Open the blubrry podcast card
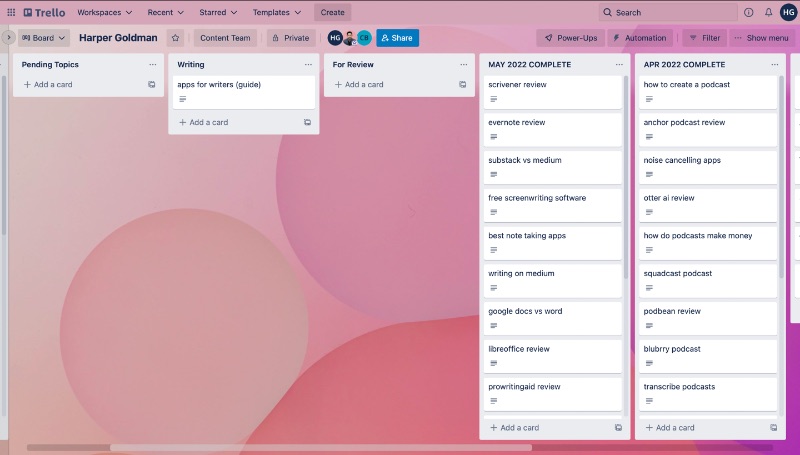Screen dimensions: 800x455 click(708, 357)
